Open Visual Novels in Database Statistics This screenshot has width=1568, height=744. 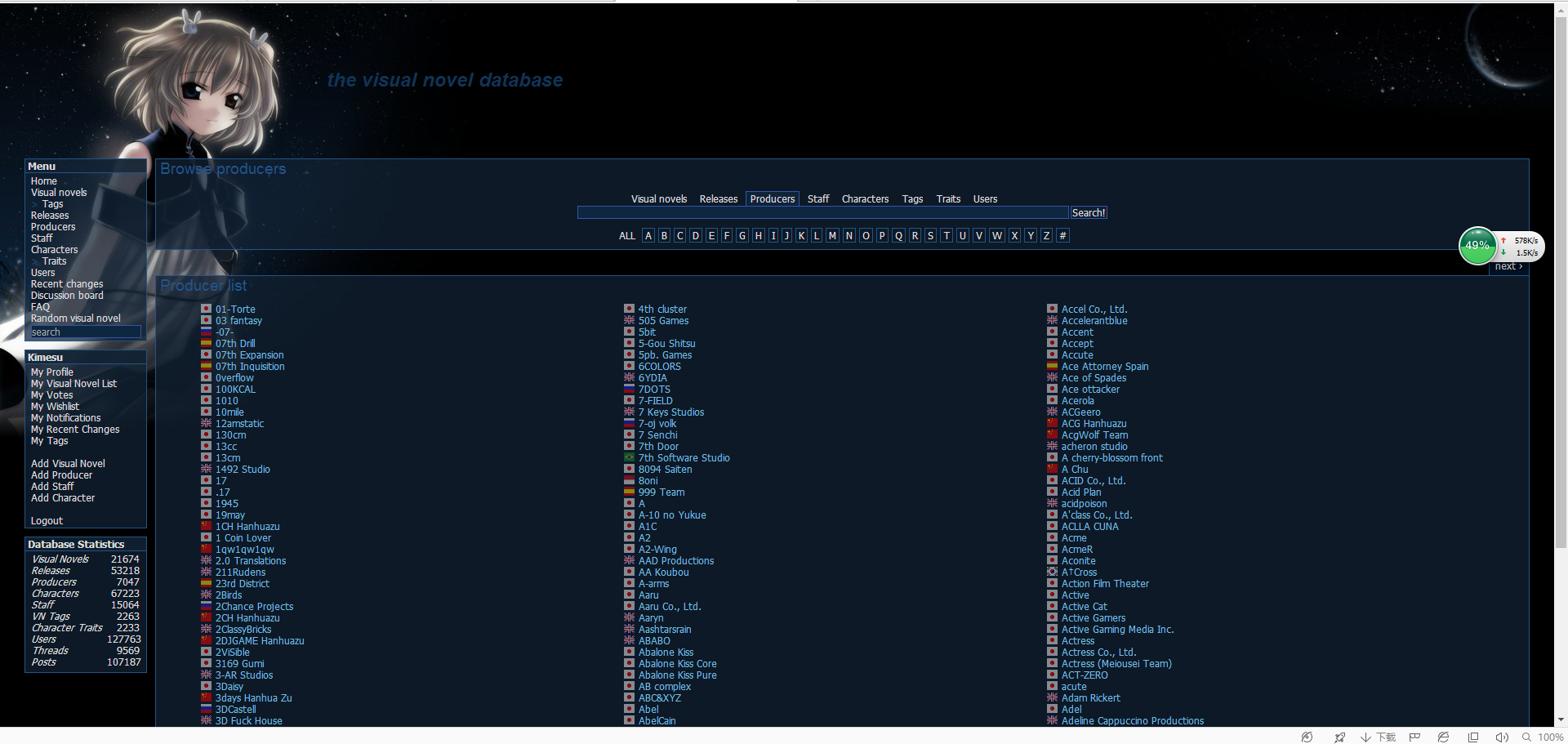(60, 559)
